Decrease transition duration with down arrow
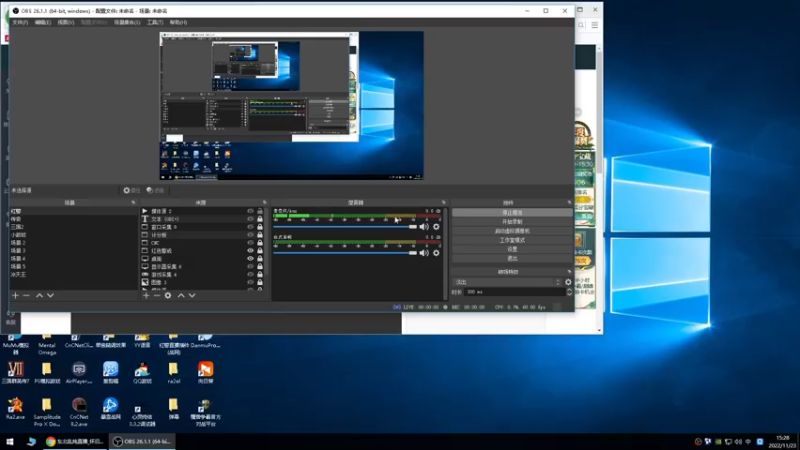800x450 pixels. click(x=569, y=294)
